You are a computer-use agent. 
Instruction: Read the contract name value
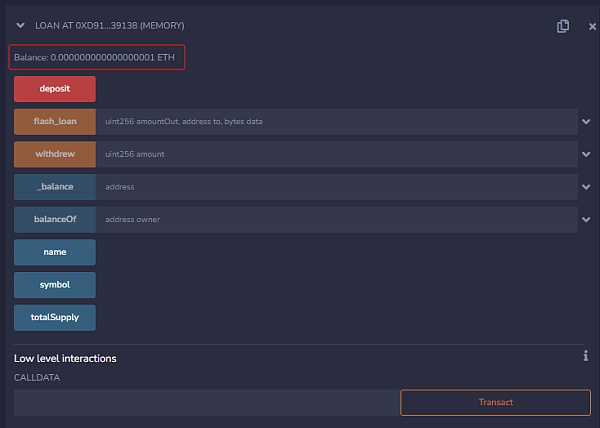(x=55, y=252)
